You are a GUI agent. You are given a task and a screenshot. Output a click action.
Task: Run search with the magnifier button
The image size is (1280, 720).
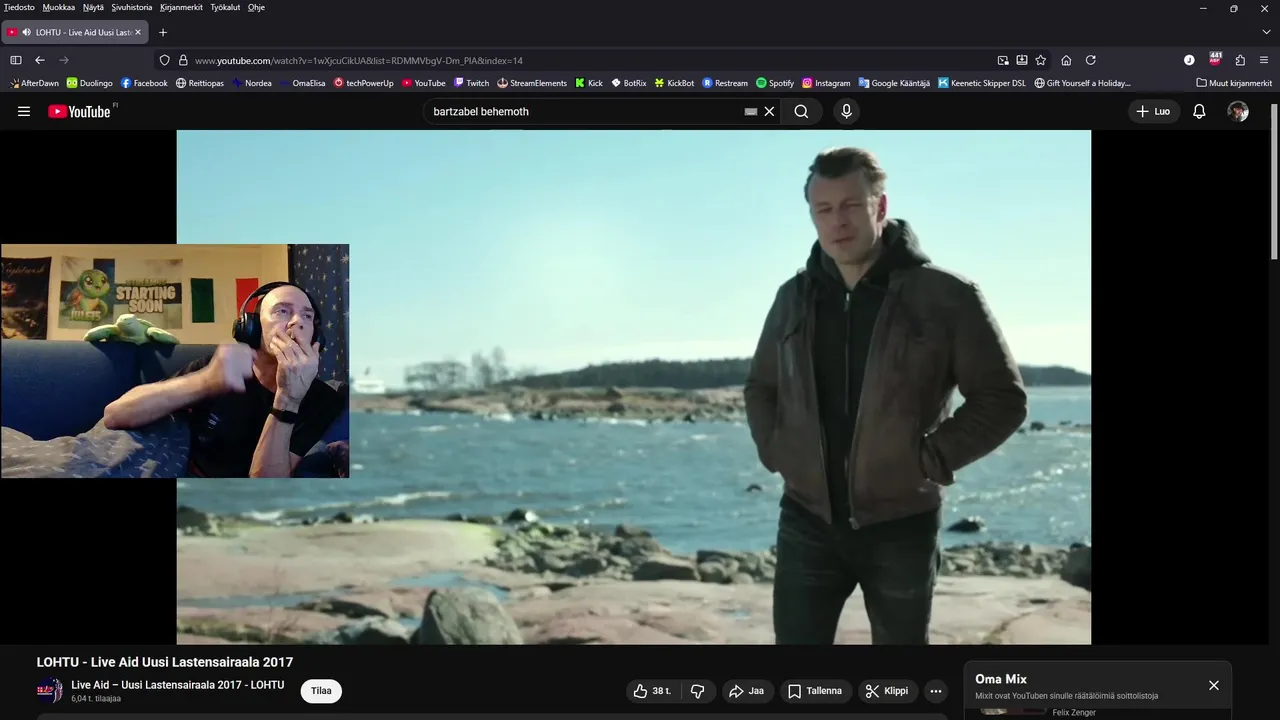(801, 111)
